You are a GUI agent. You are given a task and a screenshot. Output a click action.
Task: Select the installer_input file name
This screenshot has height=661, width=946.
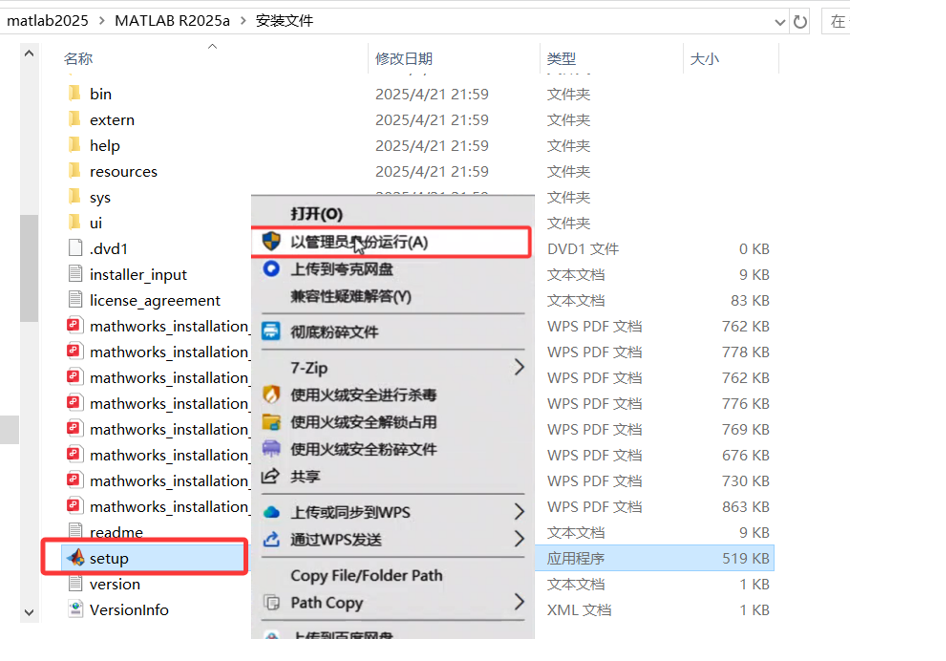coord(138,274)
